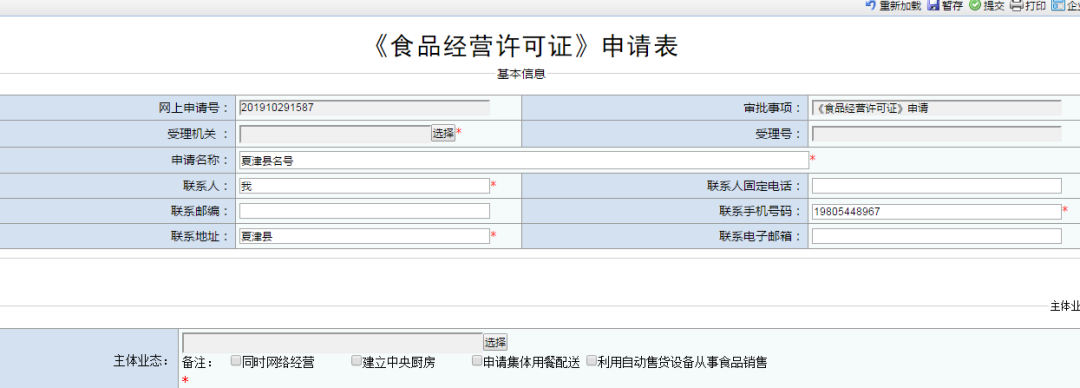This screenshot has height=388, width=1080.
Task: Focus the 申请名称 input with 夏津县名号
Action: 523,161
